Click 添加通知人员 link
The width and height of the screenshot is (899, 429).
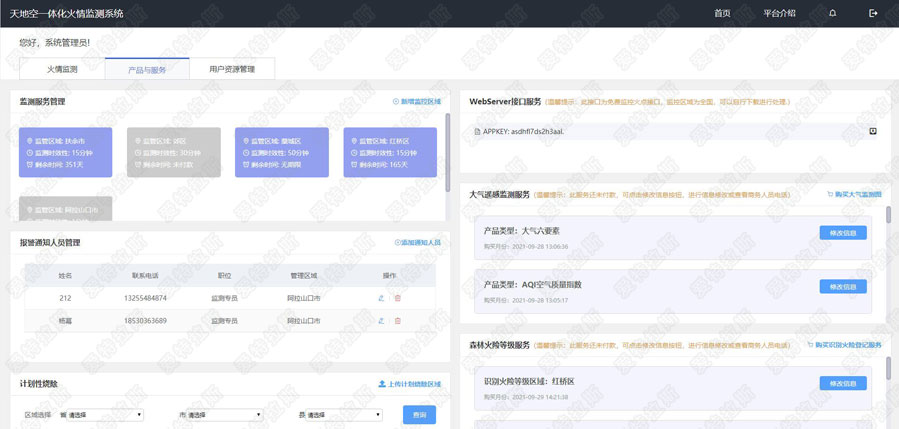(x=417, y=243)
